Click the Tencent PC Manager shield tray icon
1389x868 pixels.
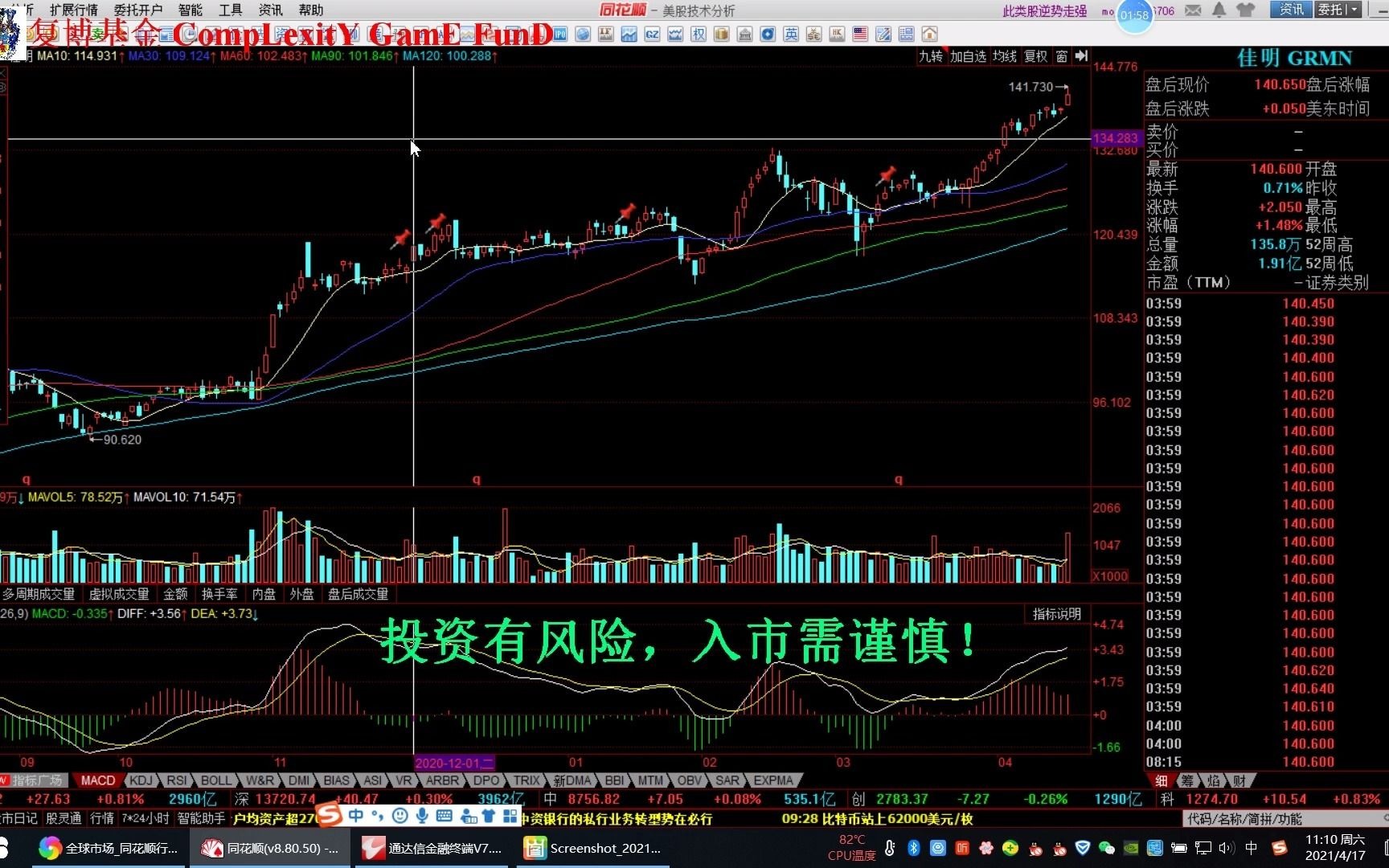click(1083, 848)
